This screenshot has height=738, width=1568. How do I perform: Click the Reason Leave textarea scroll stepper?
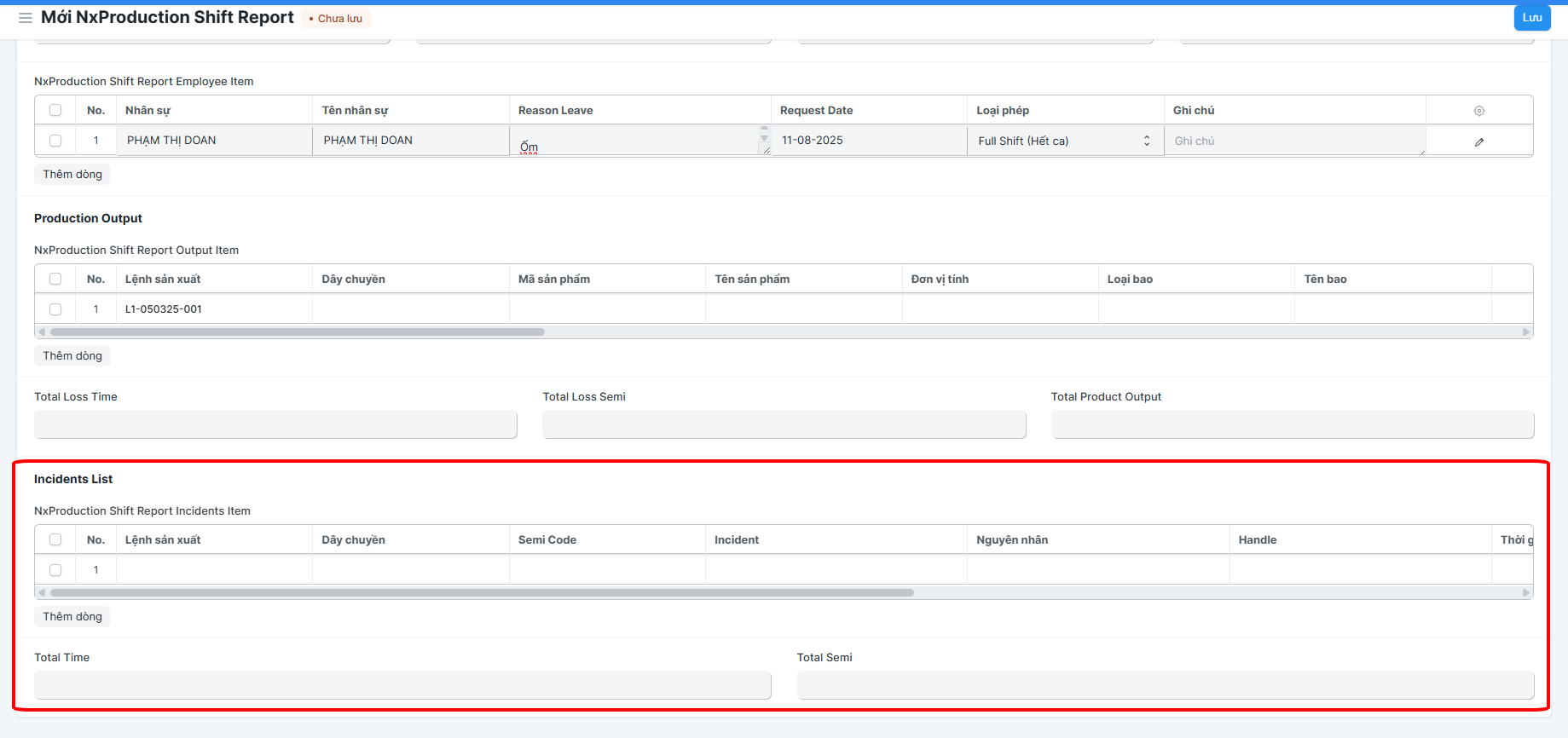pyautogui.click(x=764, y=135)
